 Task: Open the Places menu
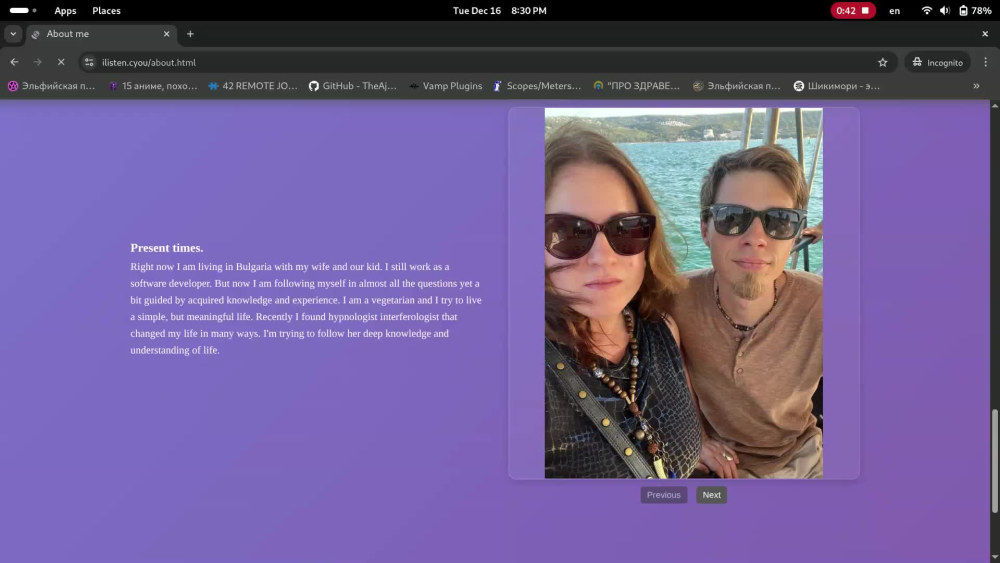click(x=106, y=10)
